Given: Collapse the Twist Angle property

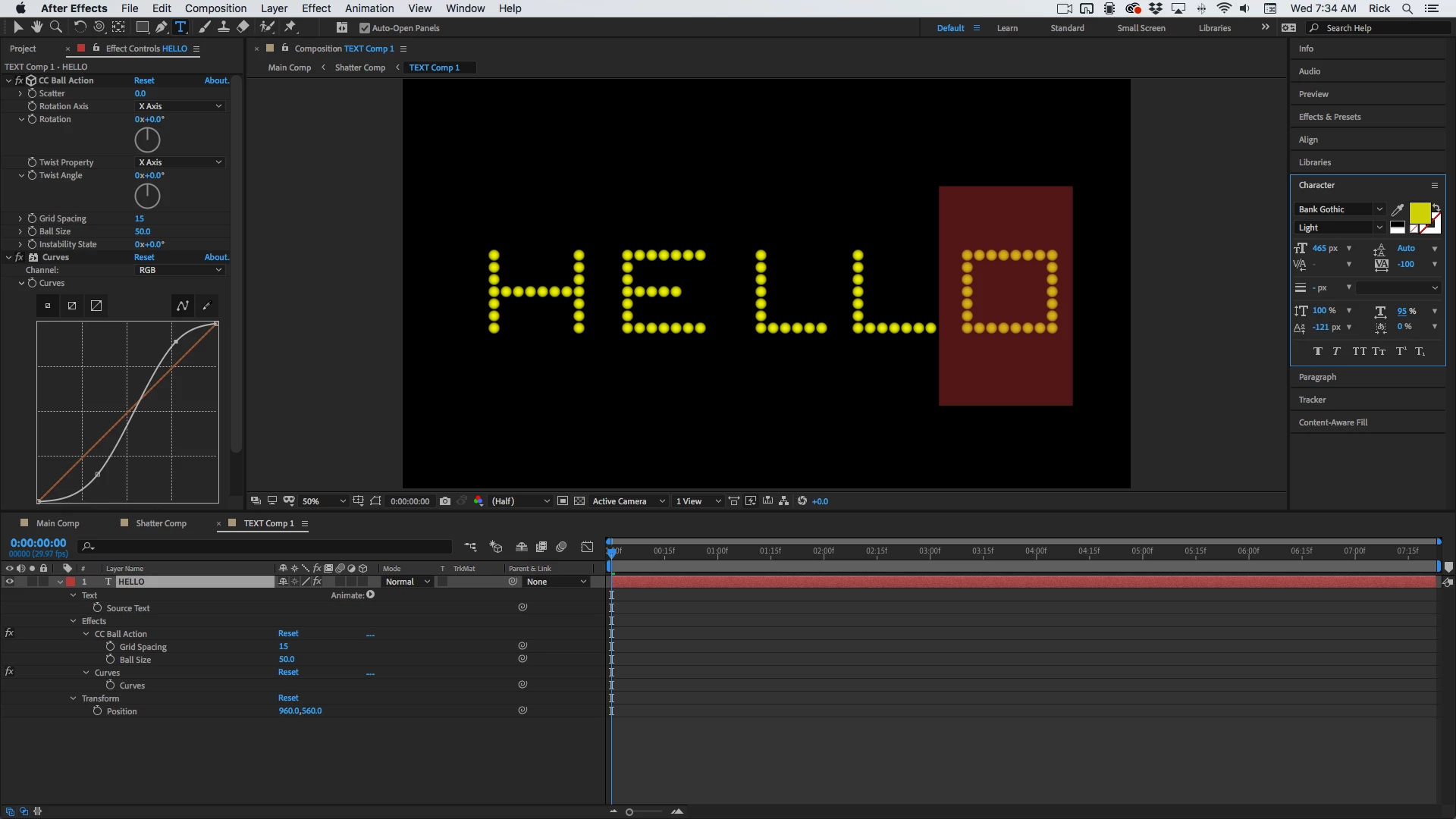Looking at the screenshot, I should (x=21, y=175).
